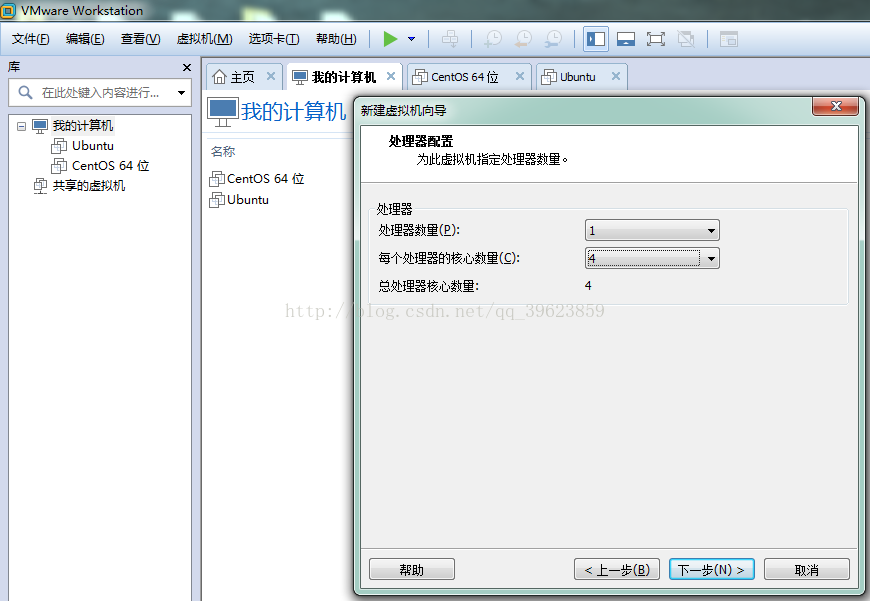The height and width of the screenshot is (601, 870).
Task: Click the library search input field
Action: click(x=100, y=92)
